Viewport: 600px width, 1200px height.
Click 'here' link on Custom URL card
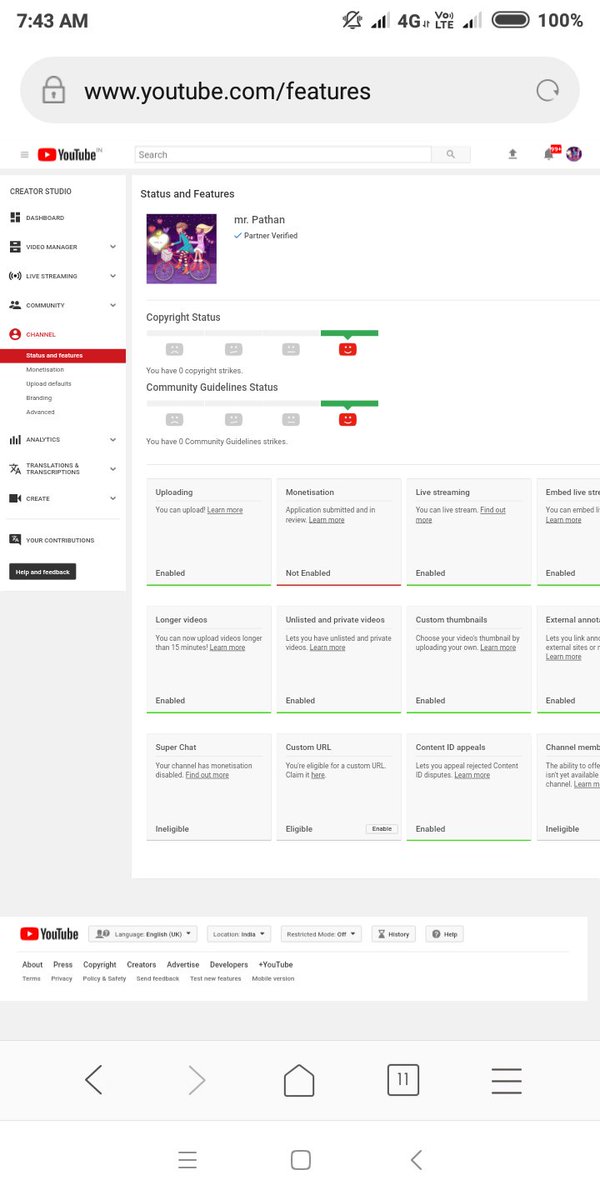point(318,776)
